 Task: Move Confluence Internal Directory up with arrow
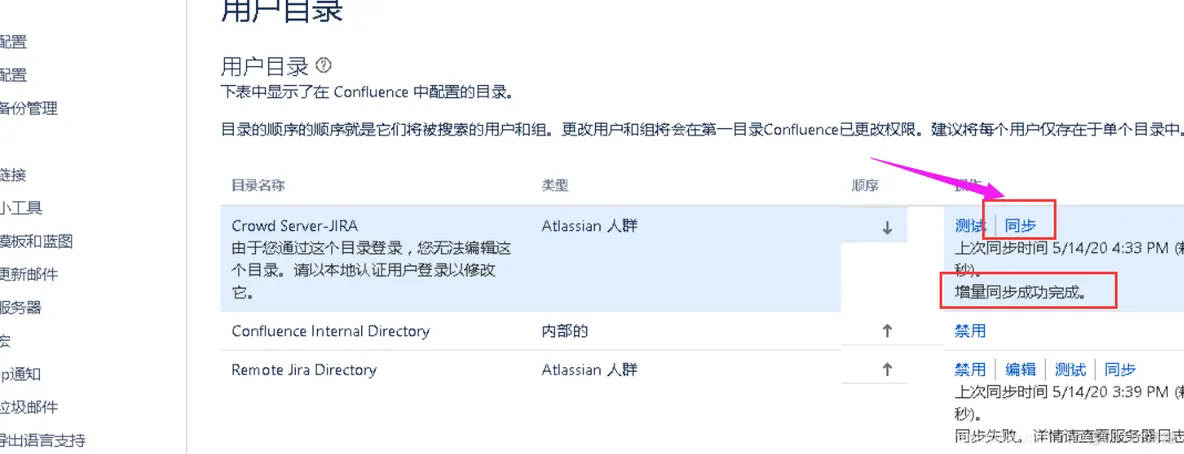click(x=886, y=331)
